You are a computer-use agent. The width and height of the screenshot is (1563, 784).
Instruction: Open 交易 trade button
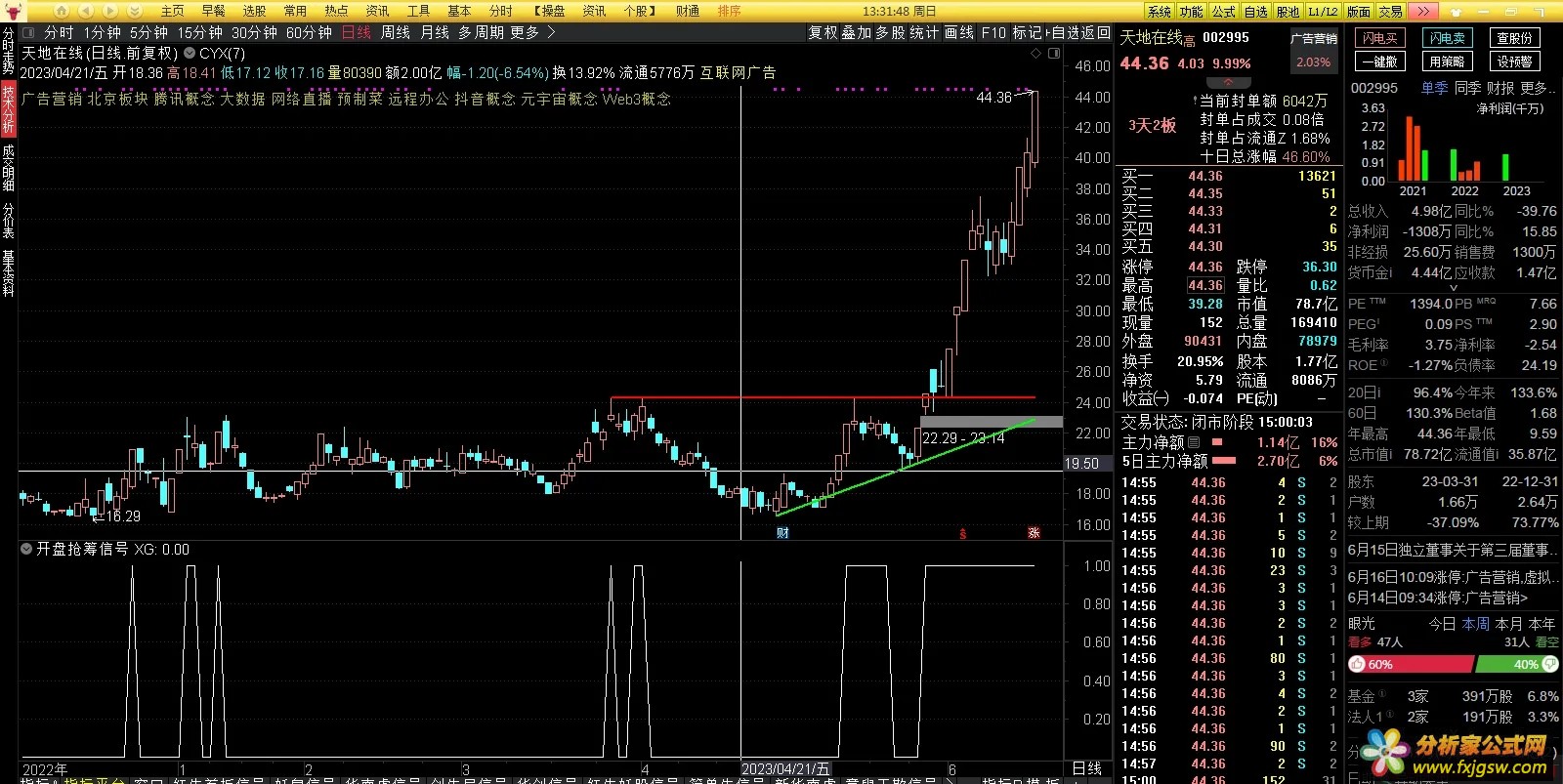(1391, 11)
